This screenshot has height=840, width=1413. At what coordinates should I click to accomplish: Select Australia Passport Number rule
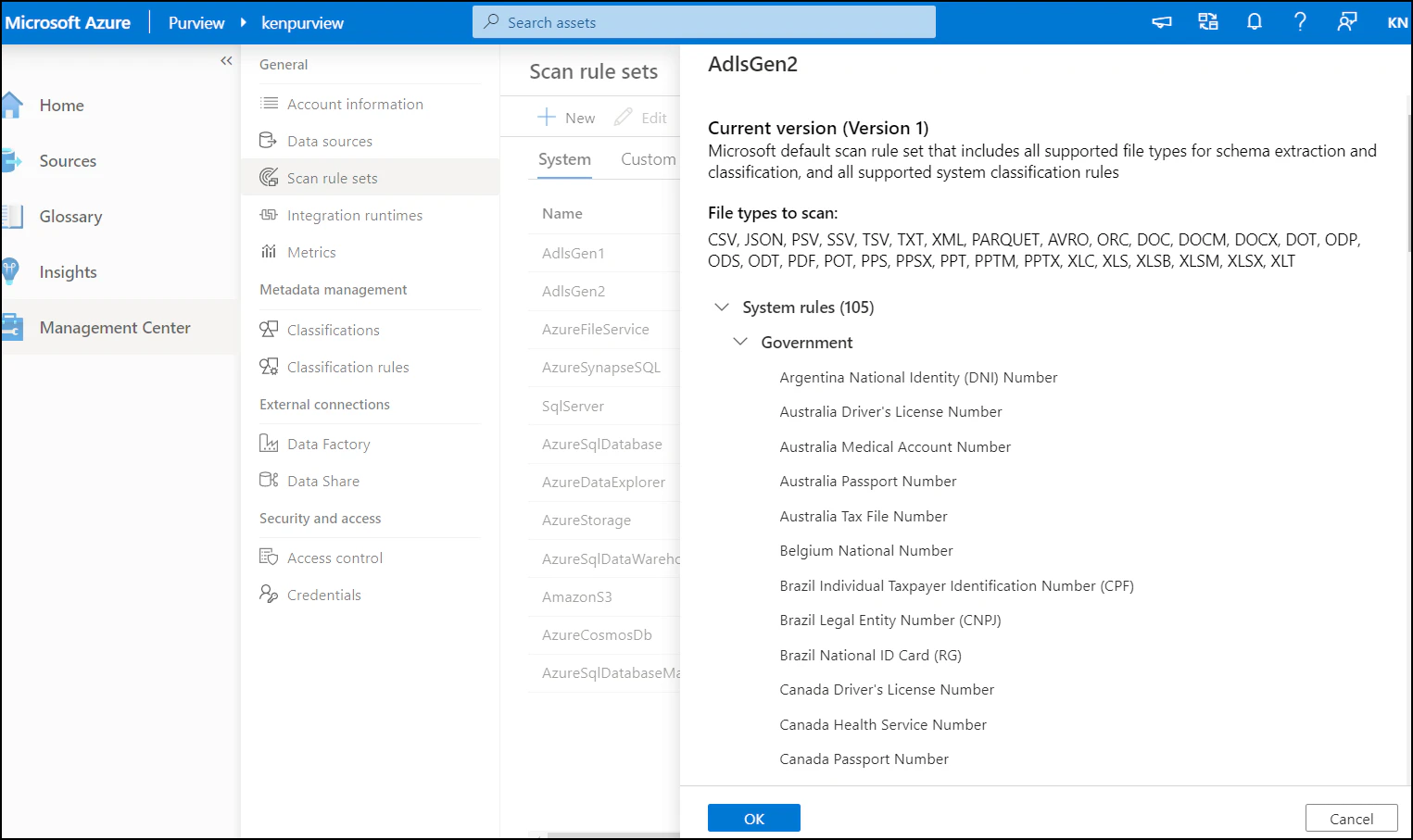click(x=868, y=481)
